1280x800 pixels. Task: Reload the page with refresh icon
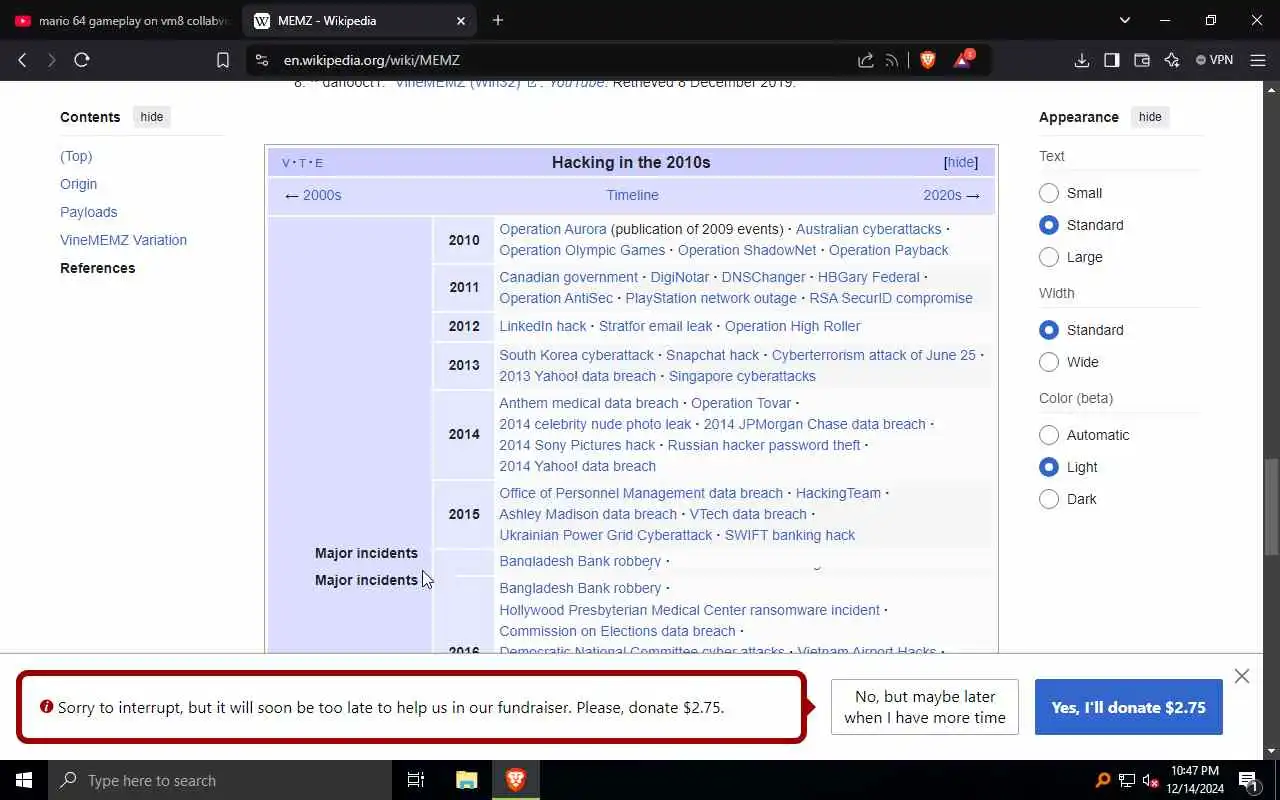point(82,60)
